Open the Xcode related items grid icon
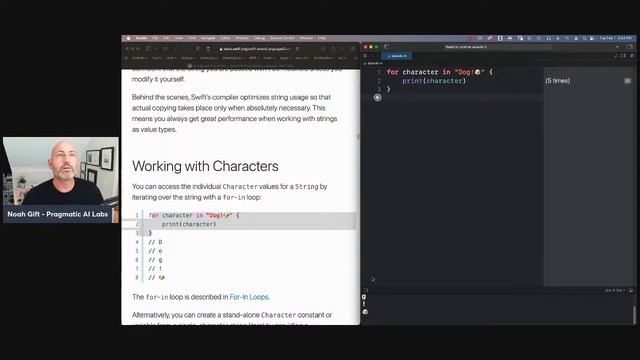The image size is (640, 360). point(365,56)
